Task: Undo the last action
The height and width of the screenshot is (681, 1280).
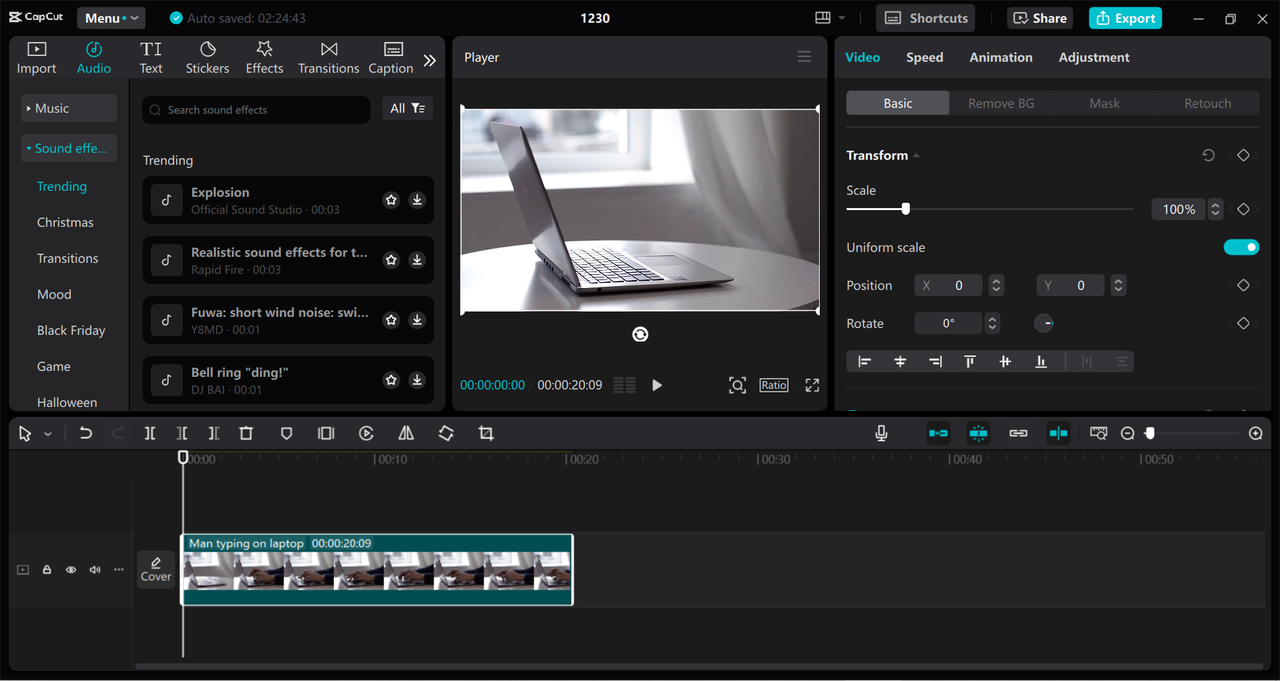Action: [86, 433]
